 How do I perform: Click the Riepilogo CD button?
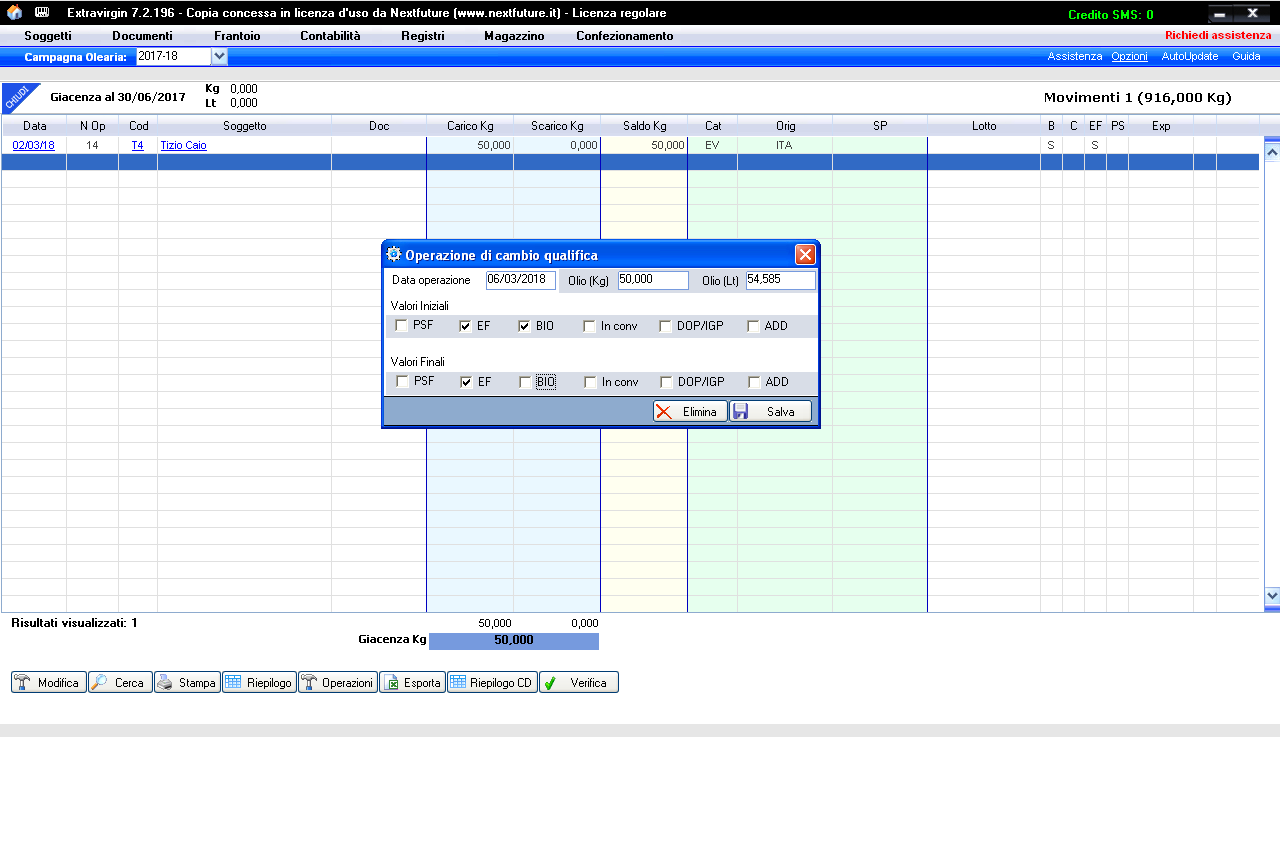[492, 683]
